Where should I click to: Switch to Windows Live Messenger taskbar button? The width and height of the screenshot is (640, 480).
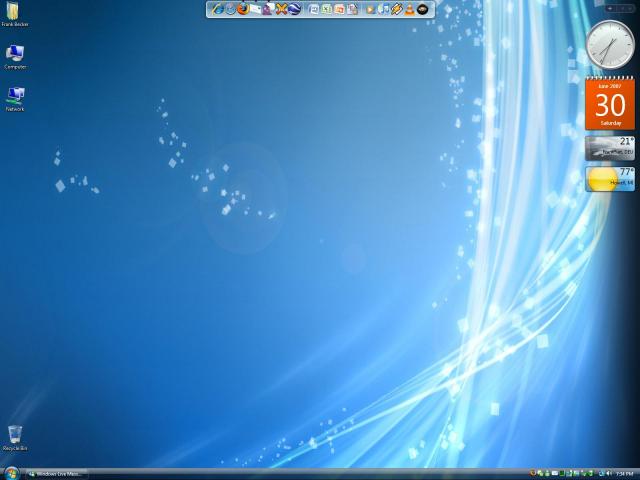coord(57,474)
